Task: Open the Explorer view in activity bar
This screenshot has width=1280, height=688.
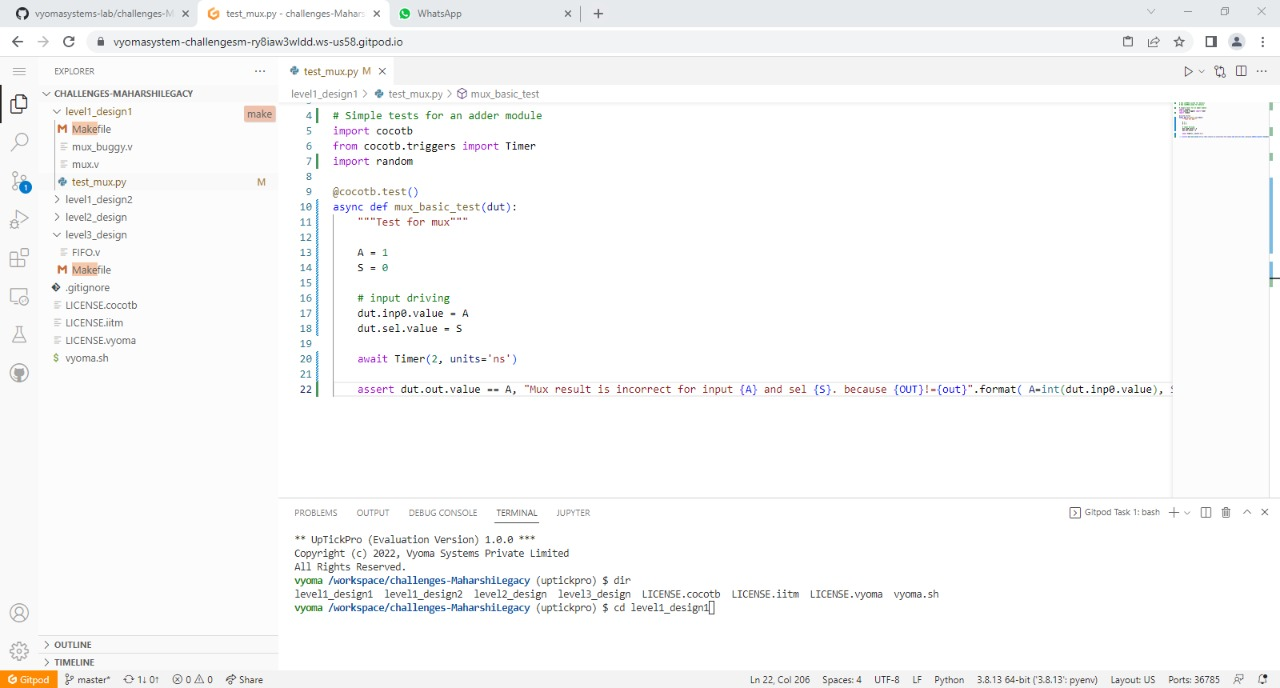Action: (19, 104)
